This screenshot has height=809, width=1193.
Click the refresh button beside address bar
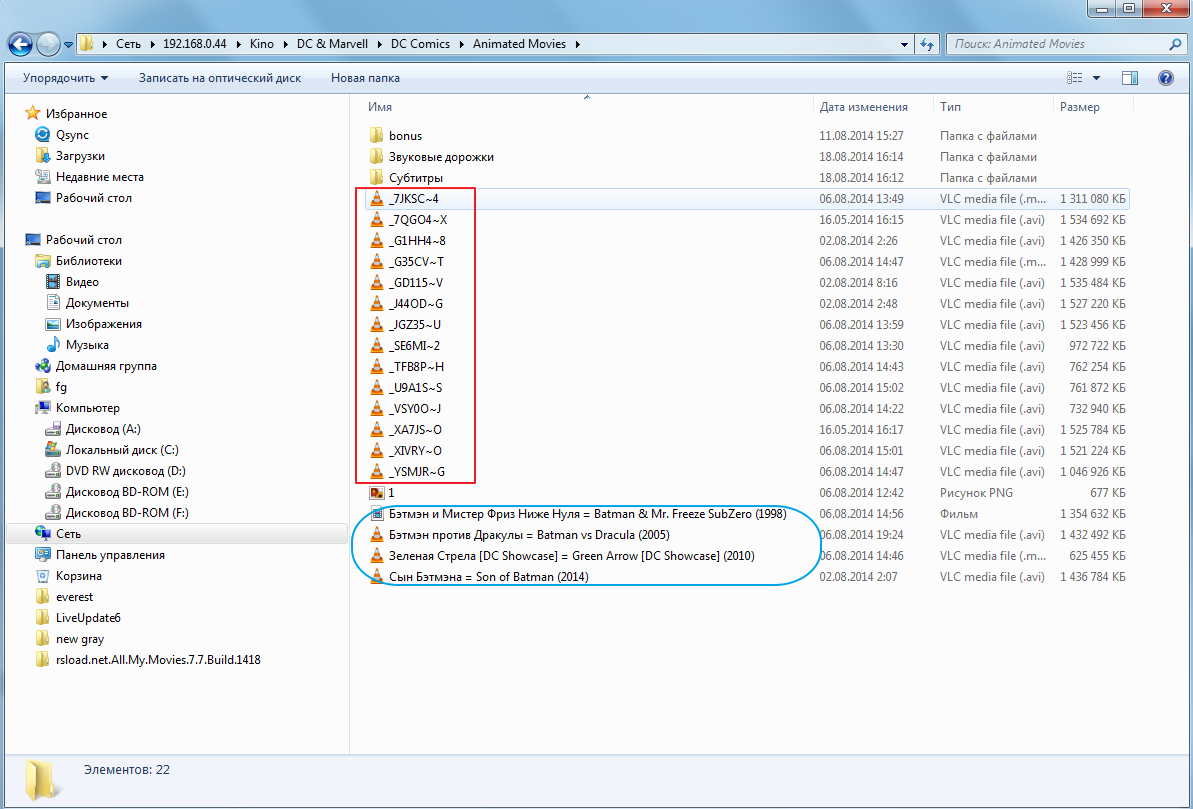point(927,44)
